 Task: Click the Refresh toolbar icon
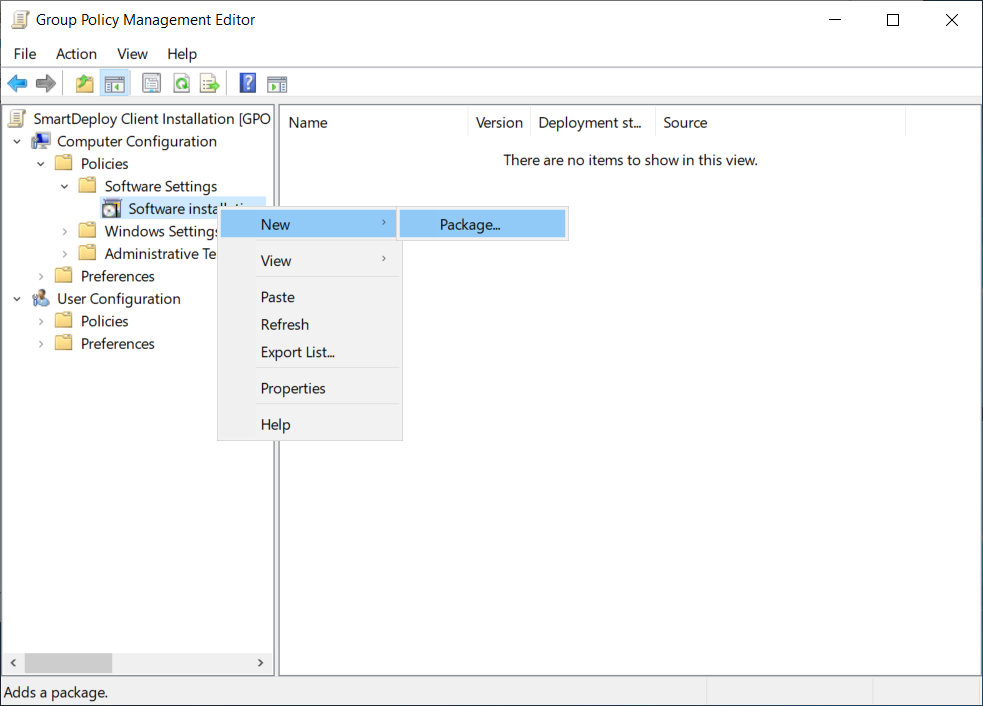(x=181, y=83)
